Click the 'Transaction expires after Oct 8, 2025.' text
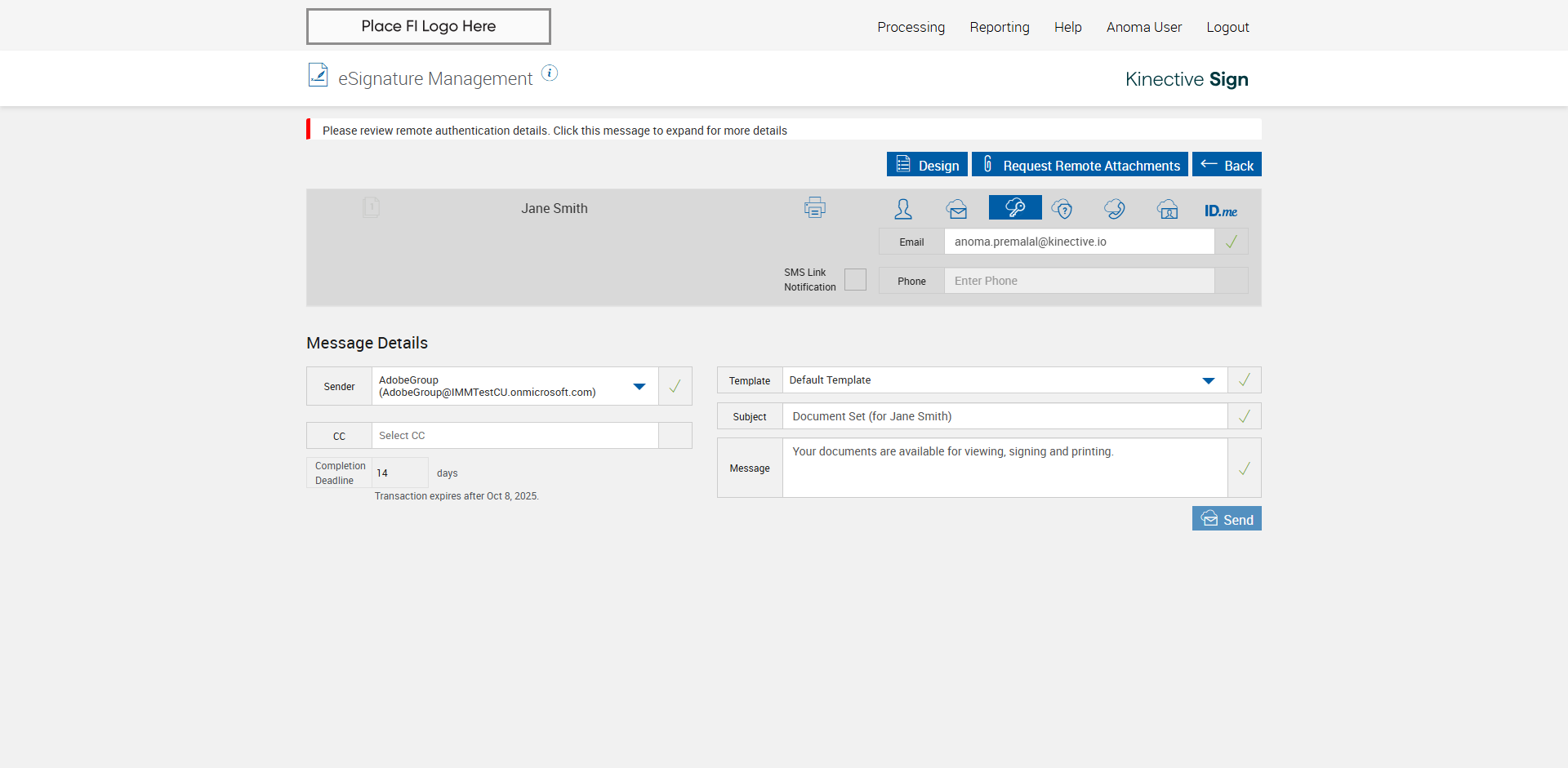This screenshot has height=768, width=1568. tap(457, 496)
